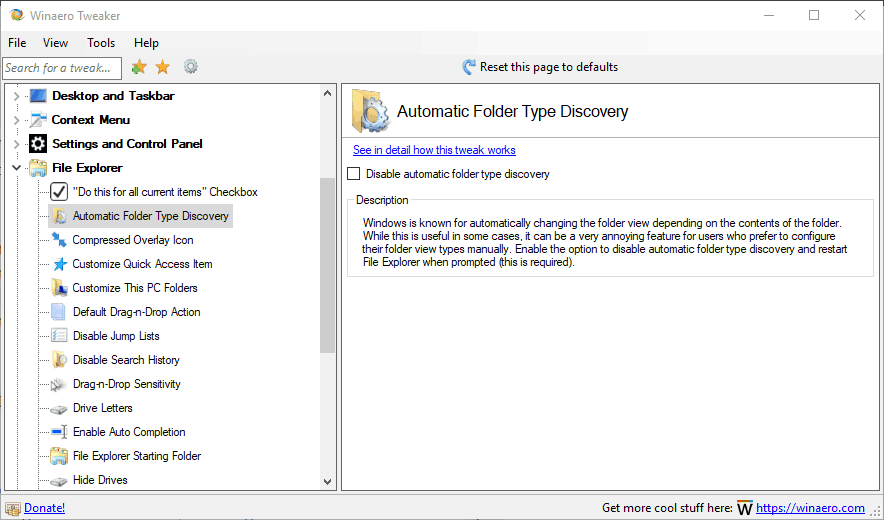Click the Compressed Overlay Icon arrows icon
Screen dimensions: 884x520
(x=59, y=240)
